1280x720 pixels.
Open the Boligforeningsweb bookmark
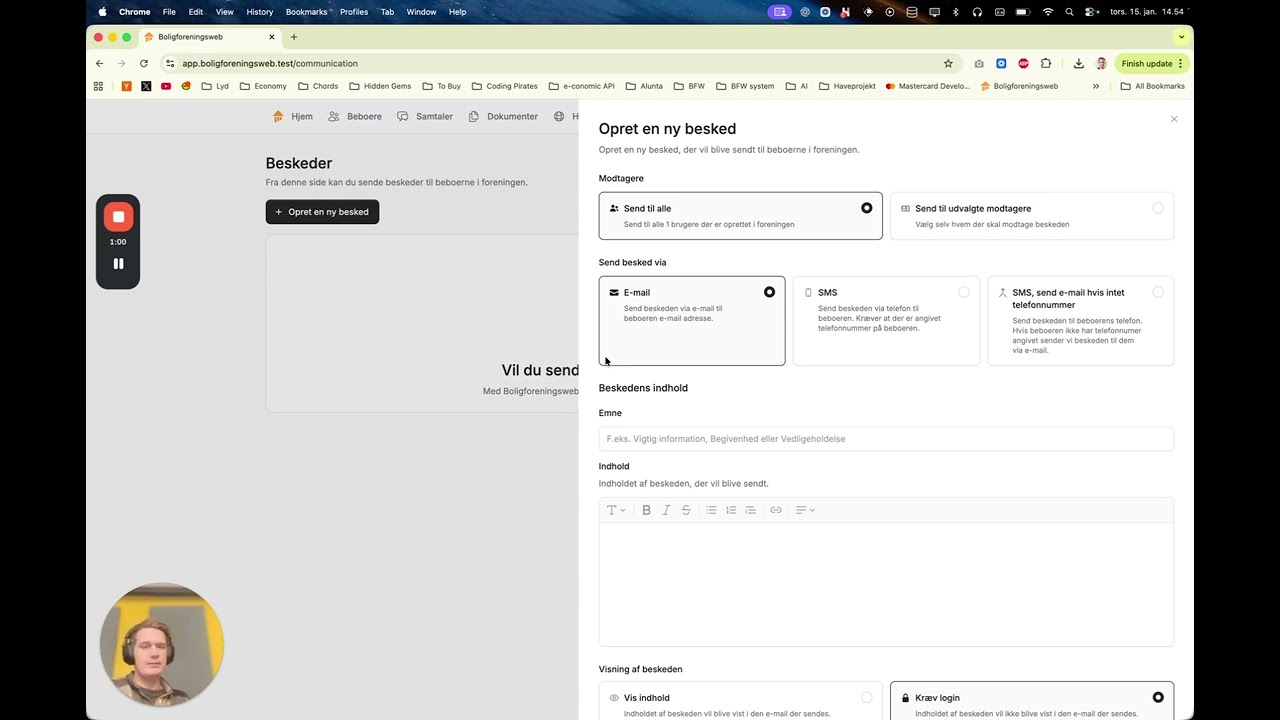1019,86
